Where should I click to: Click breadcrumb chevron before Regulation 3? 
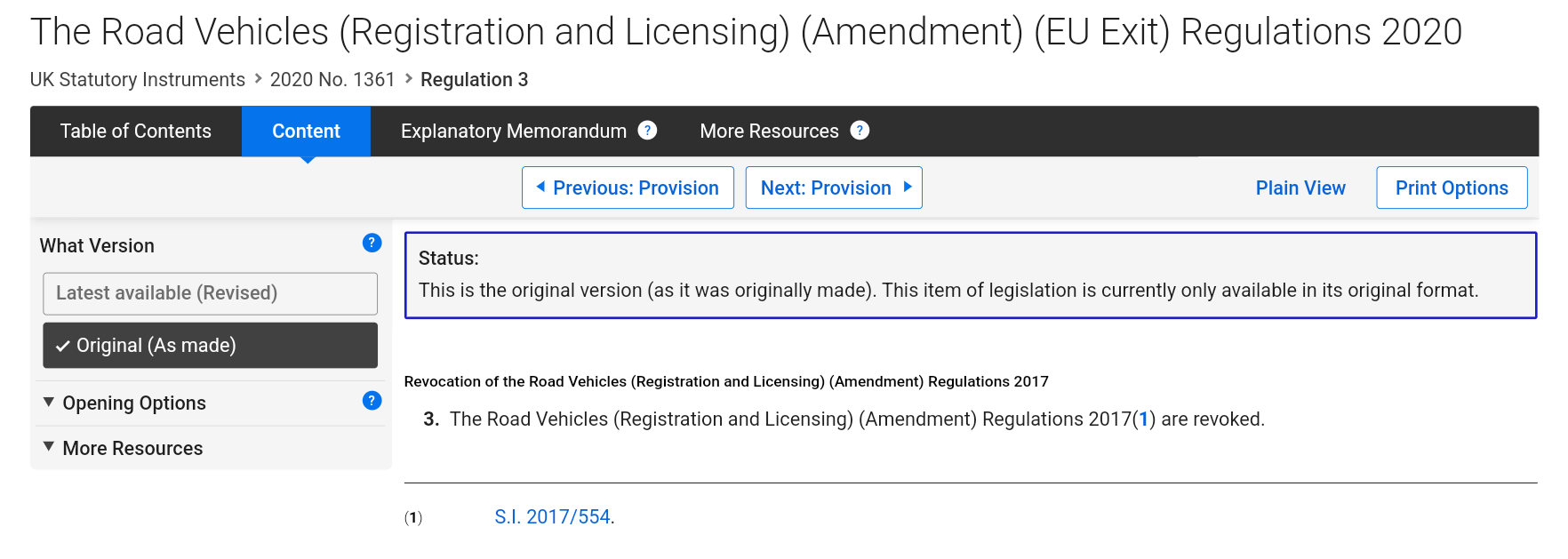(x=409, y=78)
